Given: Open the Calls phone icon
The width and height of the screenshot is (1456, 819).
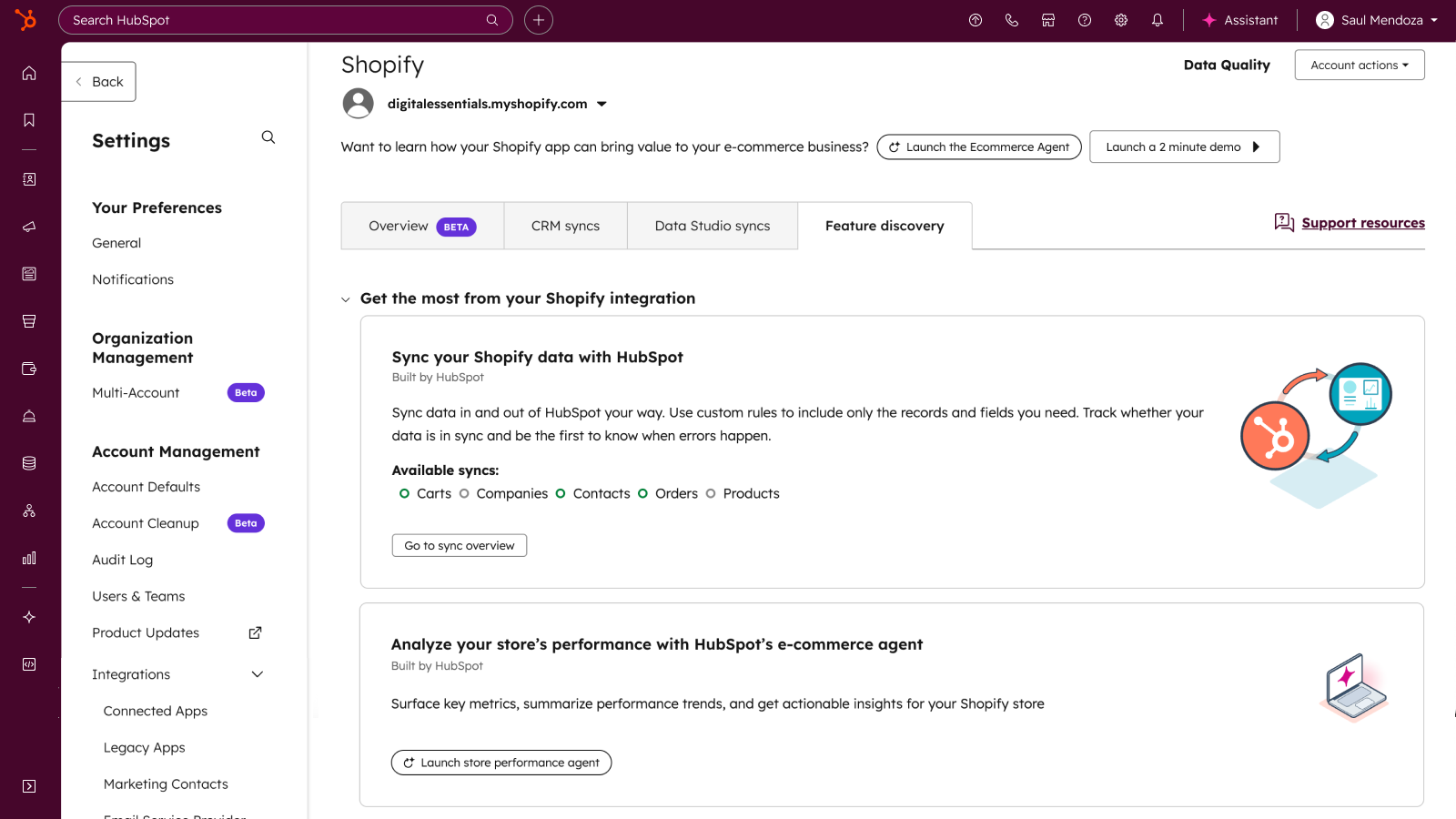Looking at the screenshot, I should (1012, 19).
